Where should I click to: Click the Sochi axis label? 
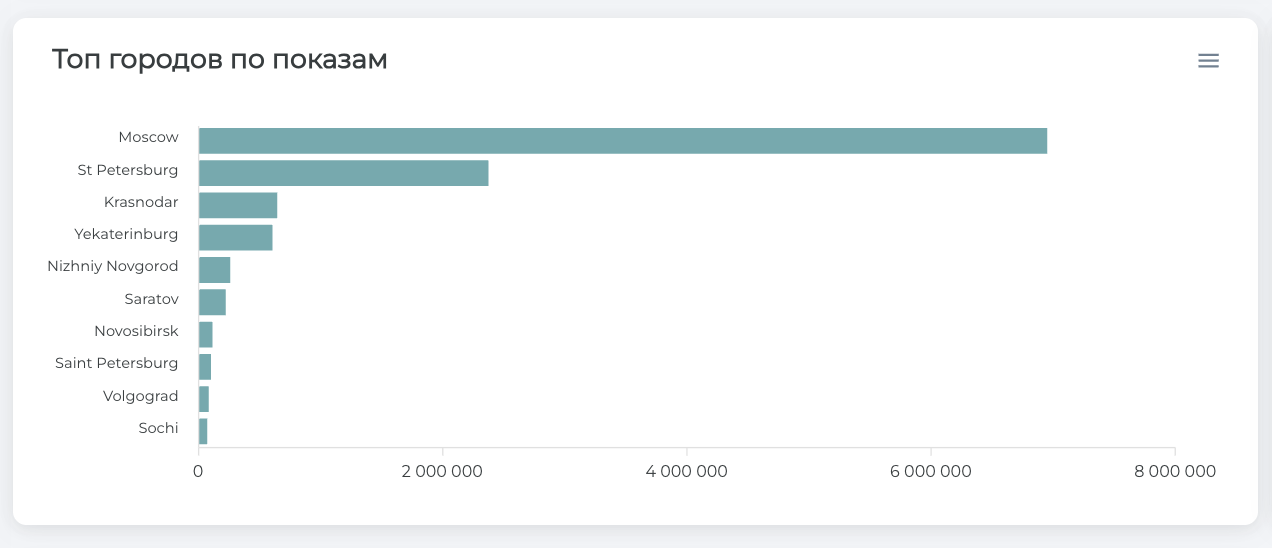pyautogui.click(x=158, y=428)
